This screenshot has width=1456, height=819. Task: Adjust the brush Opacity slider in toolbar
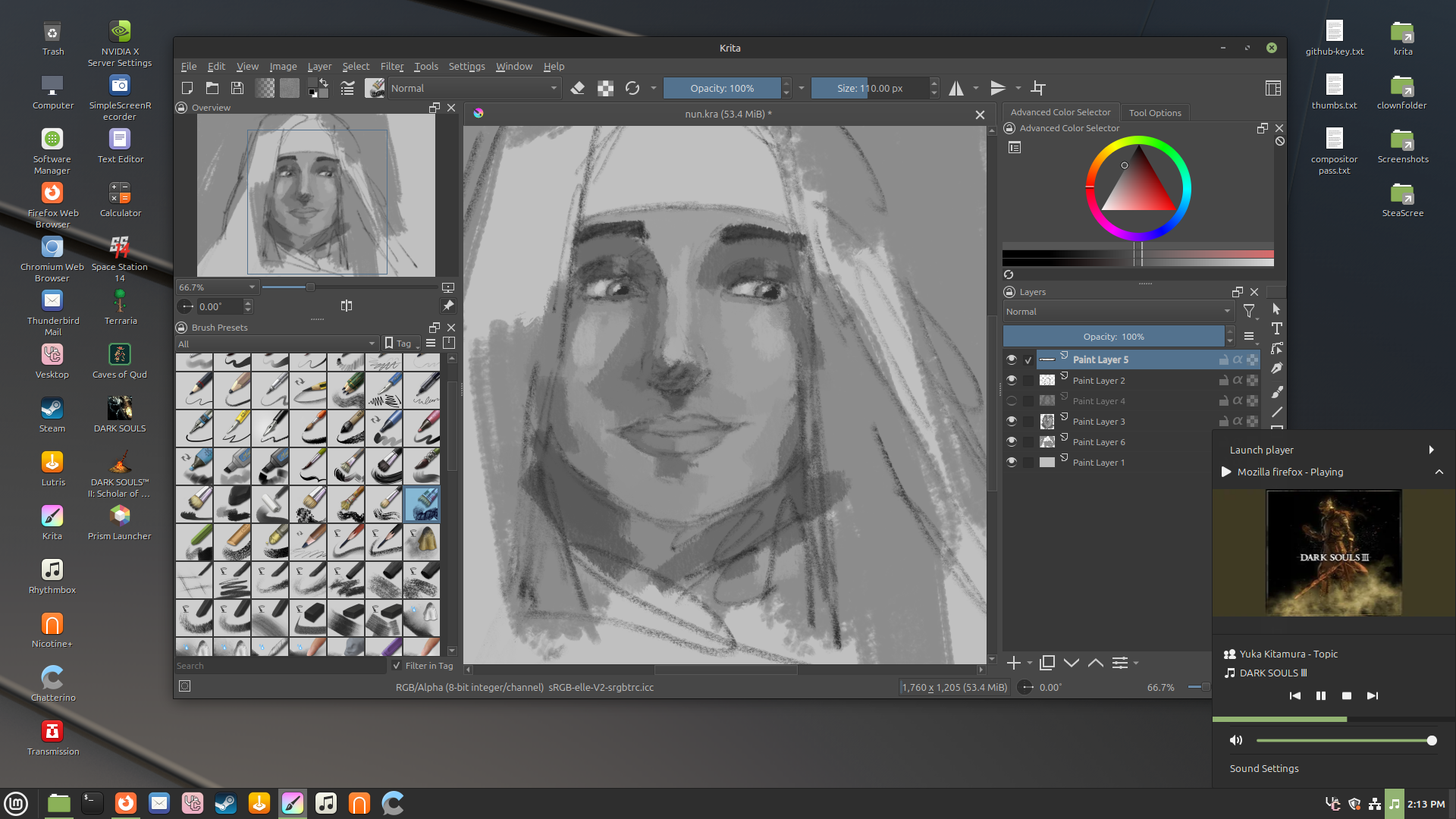(722, 88)
